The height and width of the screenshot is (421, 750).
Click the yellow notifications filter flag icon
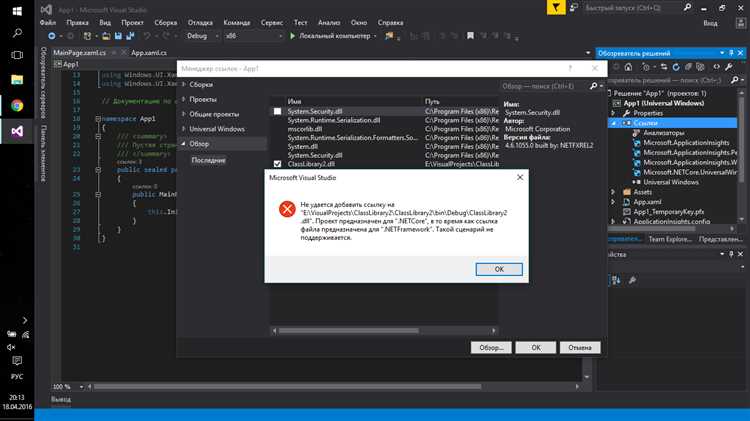(x=556, y=8)
